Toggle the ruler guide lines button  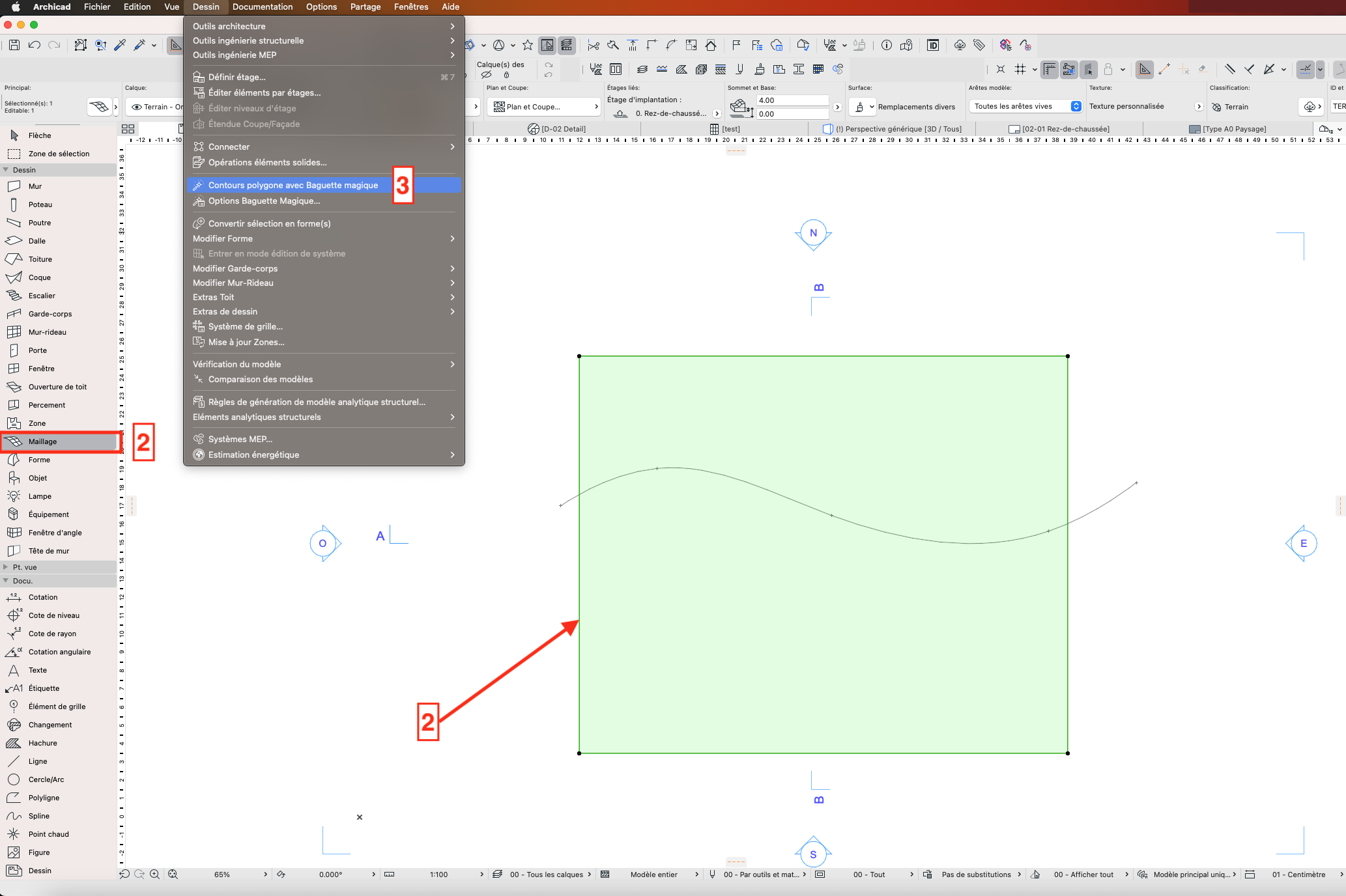(1050, 69)
